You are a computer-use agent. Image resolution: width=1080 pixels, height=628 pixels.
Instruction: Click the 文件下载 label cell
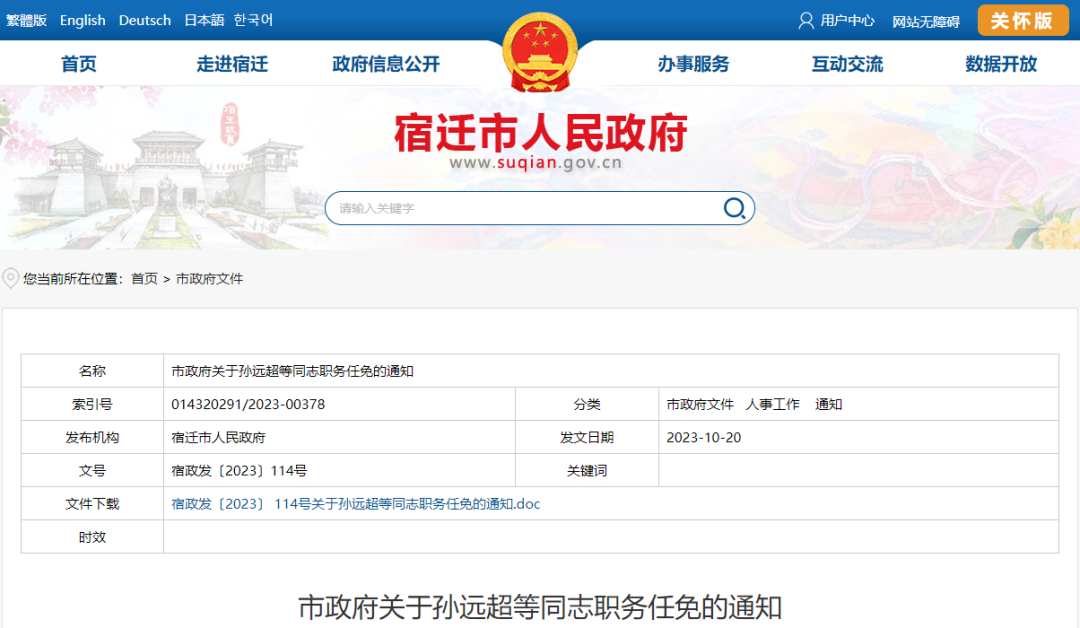pyautogui.click(x=92, y=504)
